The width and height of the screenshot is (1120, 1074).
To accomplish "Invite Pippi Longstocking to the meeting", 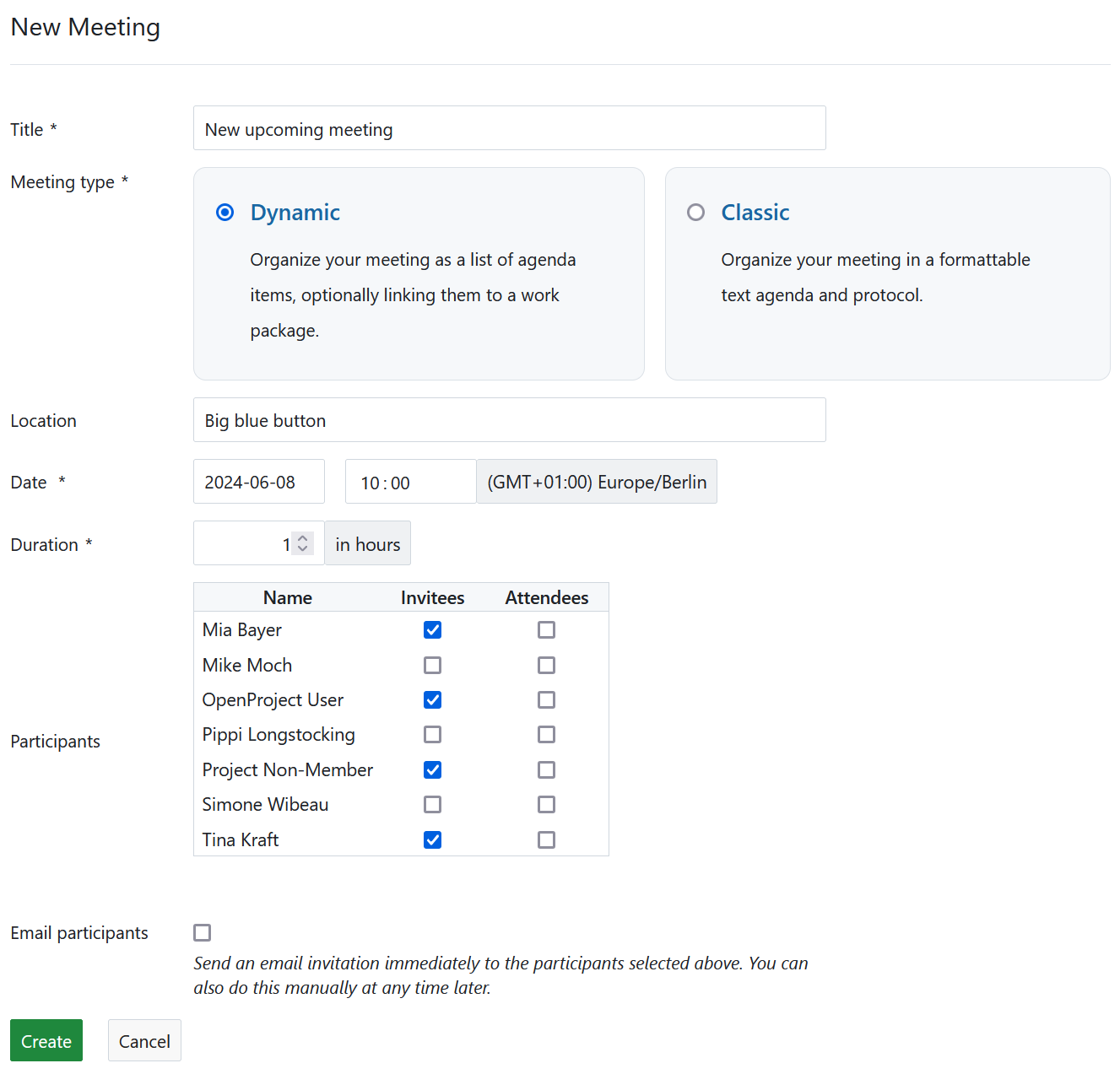I will point(432,735).
